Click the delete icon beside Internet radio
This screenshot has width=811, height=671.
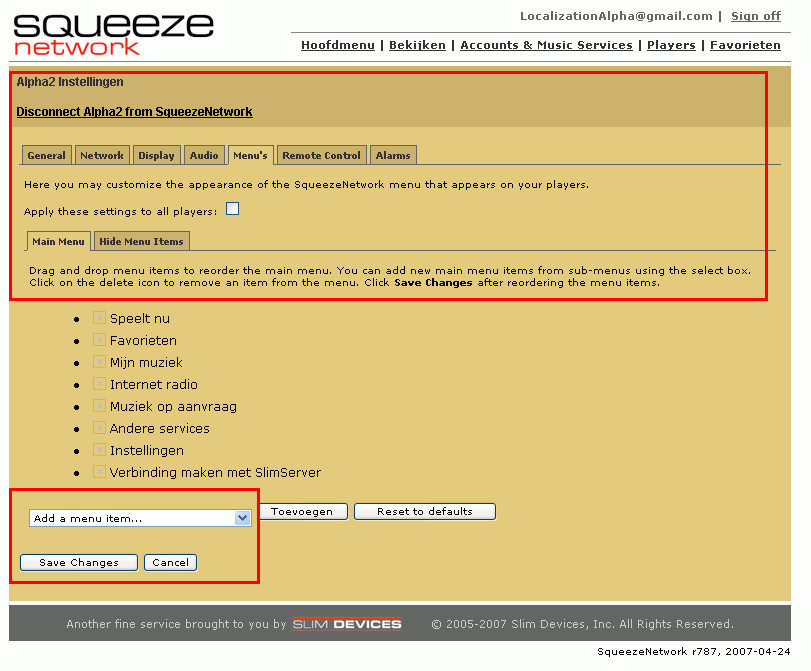click(x=99, y=384)
